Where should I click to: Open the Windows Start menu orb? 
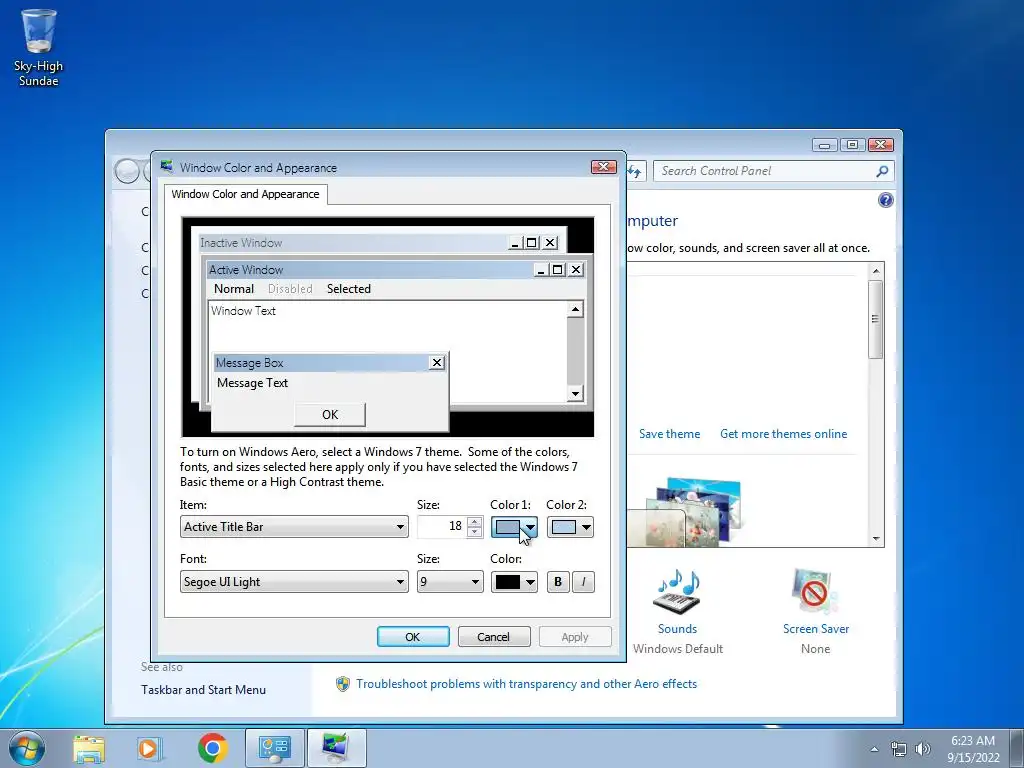click(x=27, y=748)
